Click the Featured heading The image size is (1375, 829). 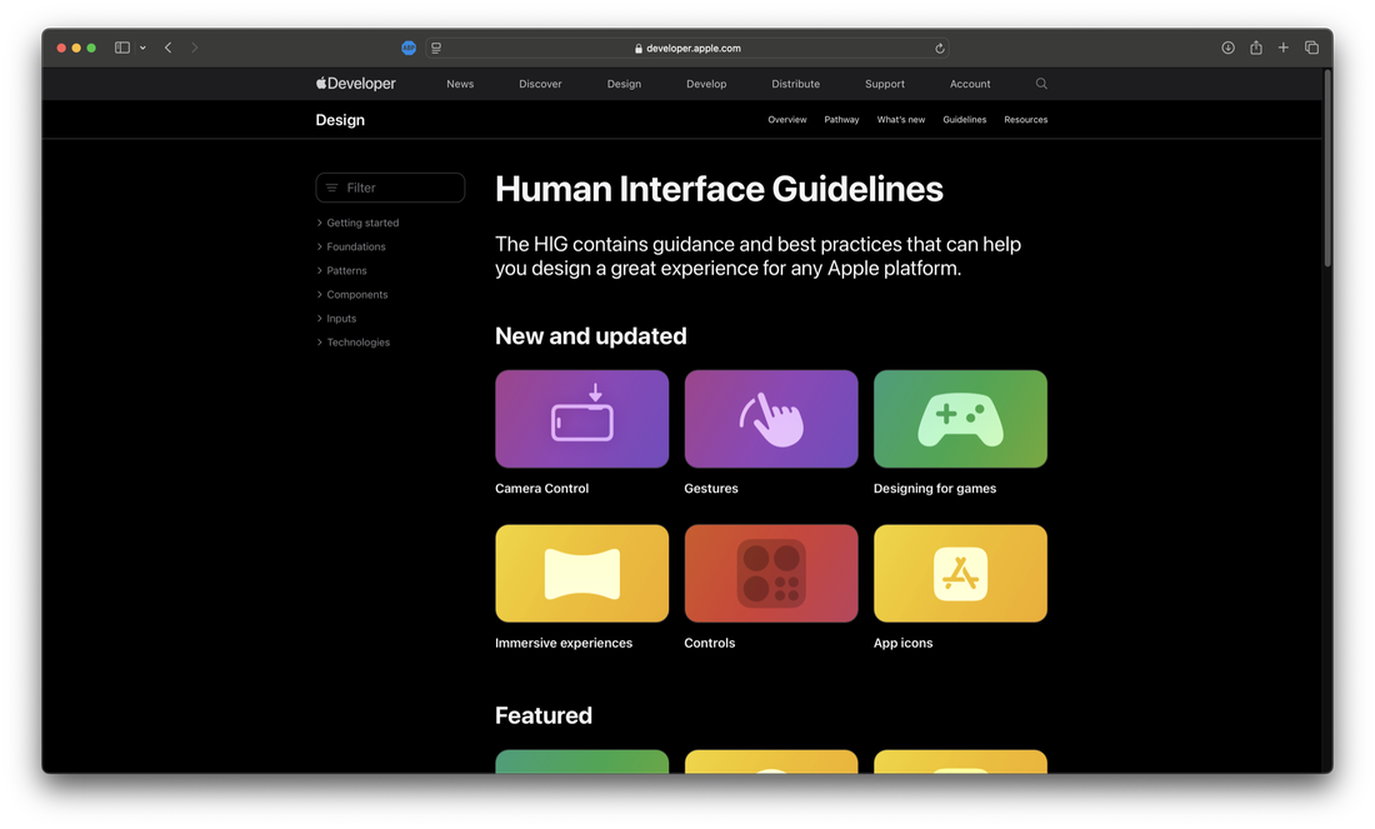[x=544, y=716]
